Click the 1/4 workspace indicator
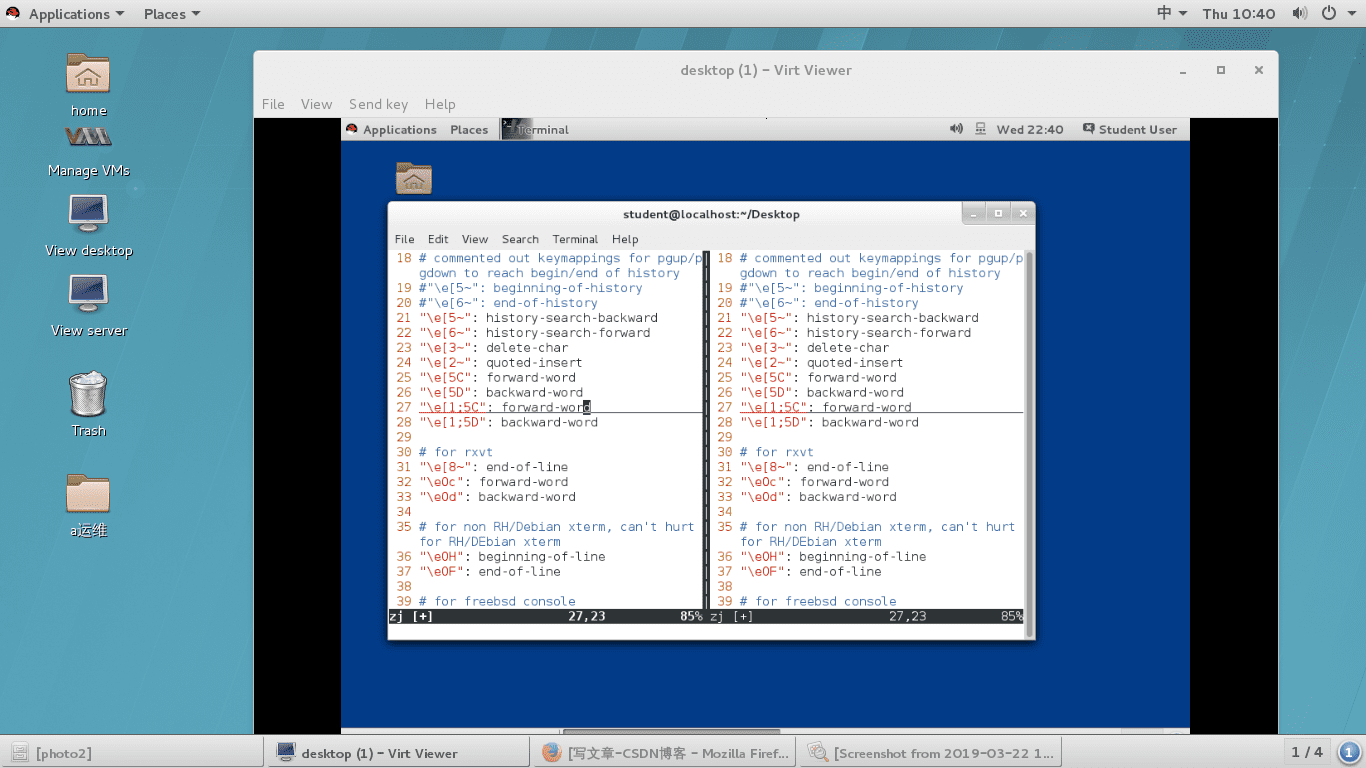The width and height of the screenshot is (1366, 768). click(1307, 752)
